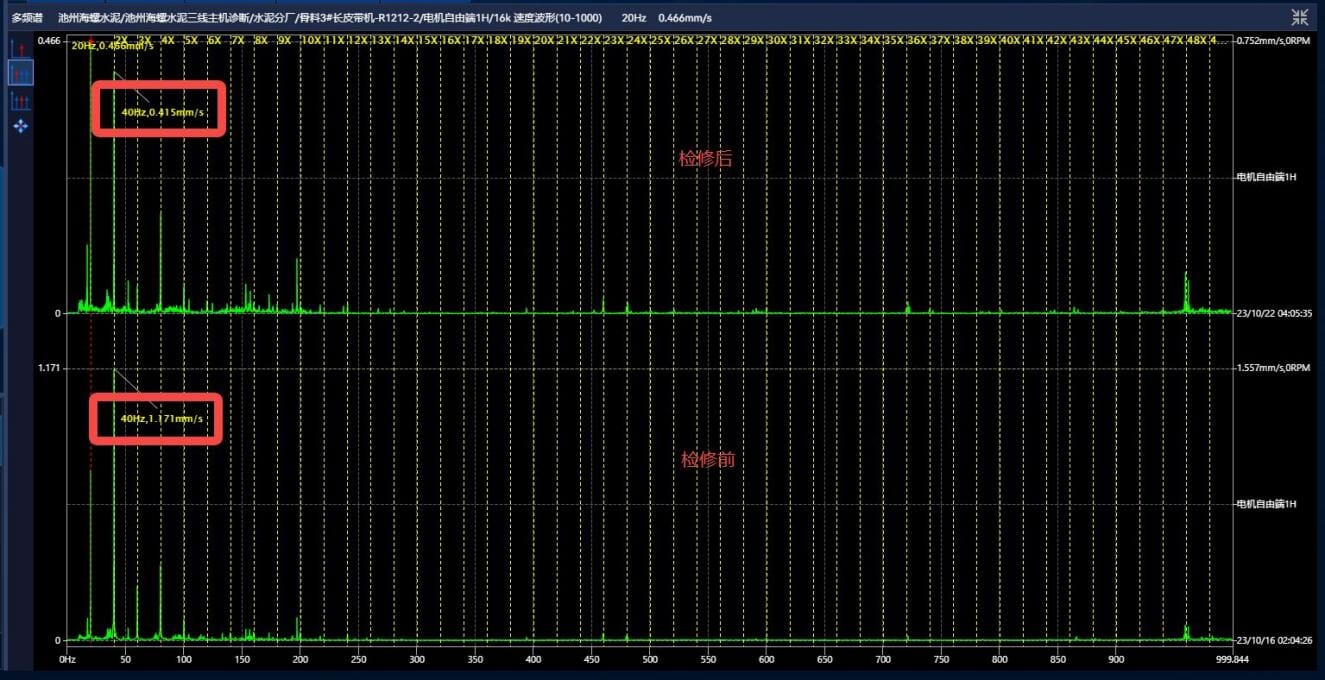This screenshot has height=680, width=1325.
Task: Select the single cursor tool icon
Action: [x=20, y=48]
